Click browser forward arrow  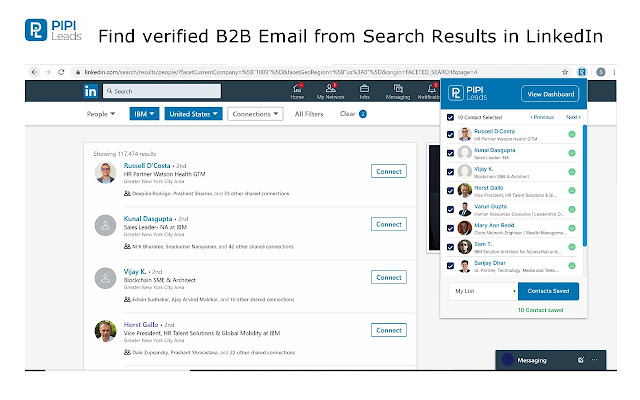(48, 72)
